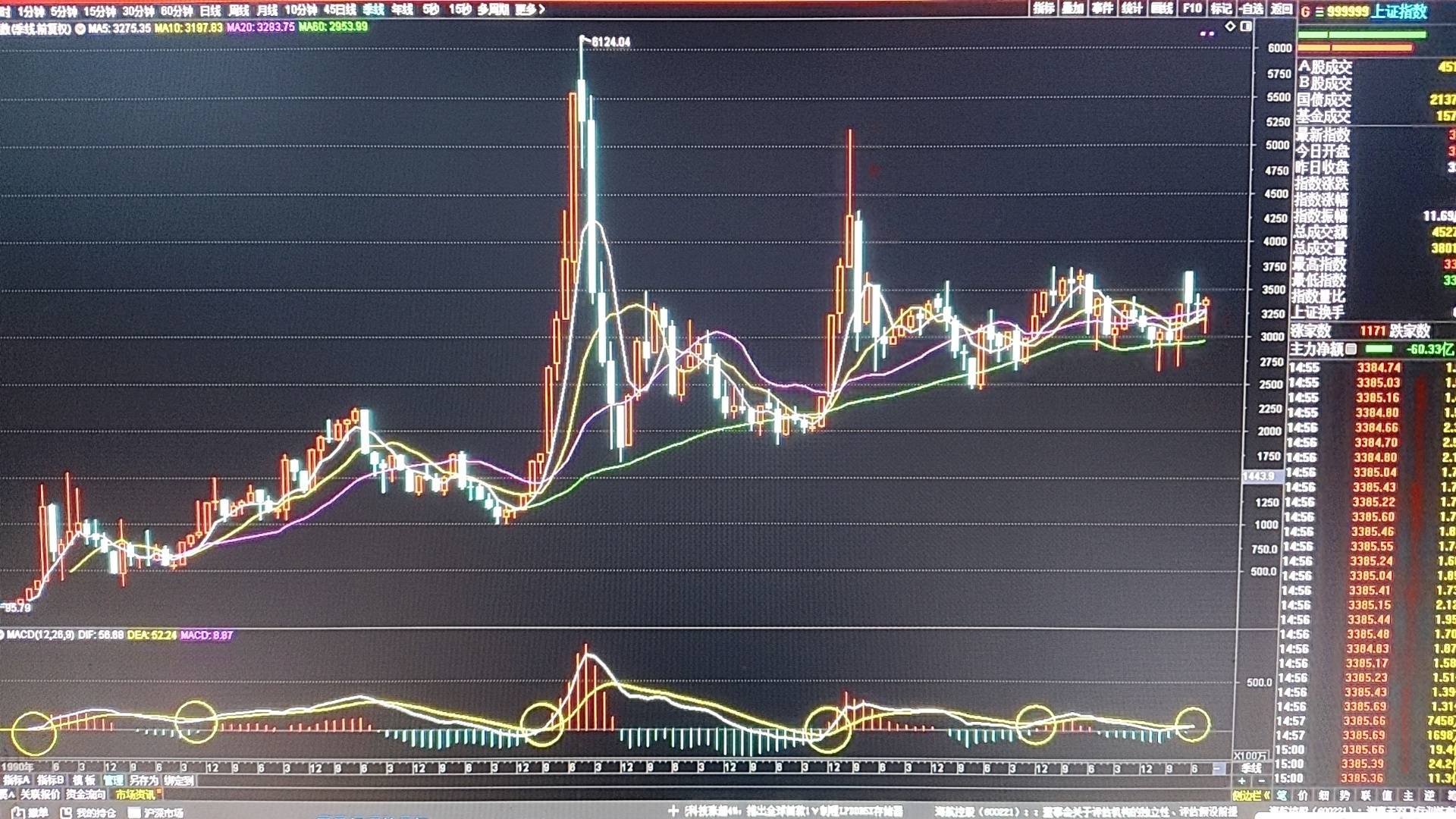This screenshot has width=1456, height=819.
Task: Click the F10 company info button
Action: coord(1192,8)
